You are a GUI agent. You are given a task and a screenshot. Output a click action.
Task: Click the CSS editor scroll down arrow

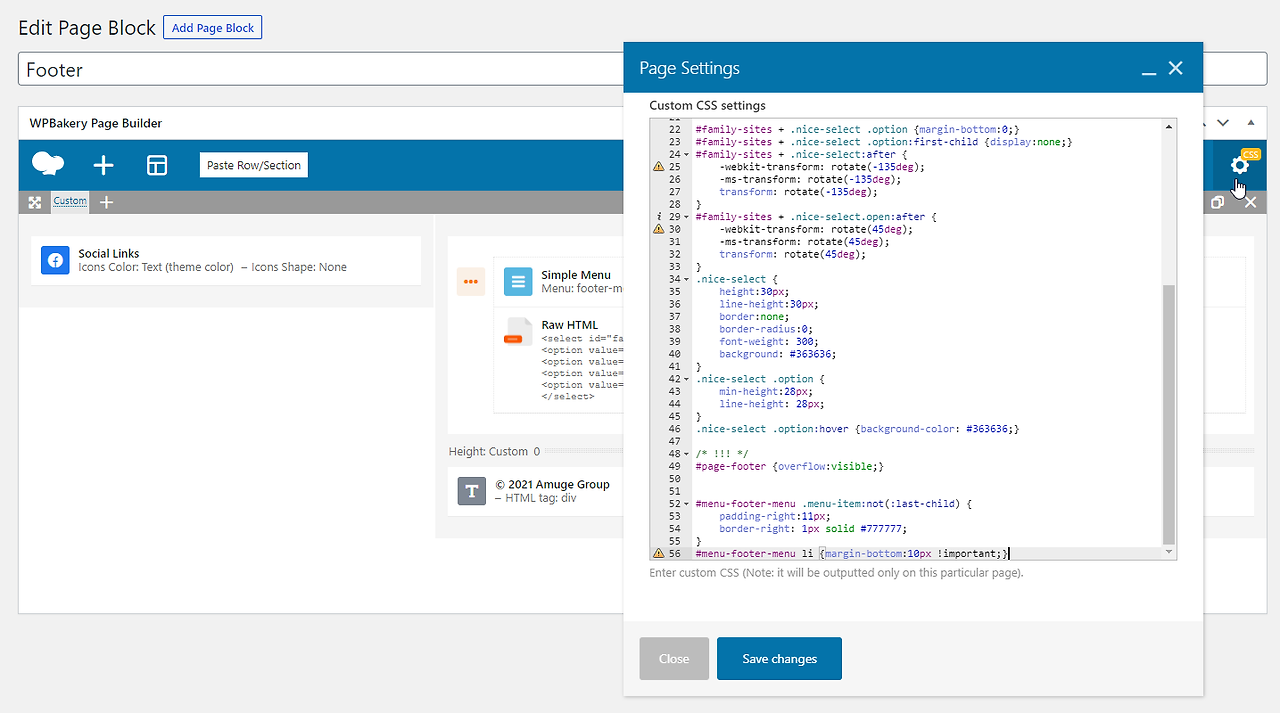pyautogui.click(x=1169, y=552)
